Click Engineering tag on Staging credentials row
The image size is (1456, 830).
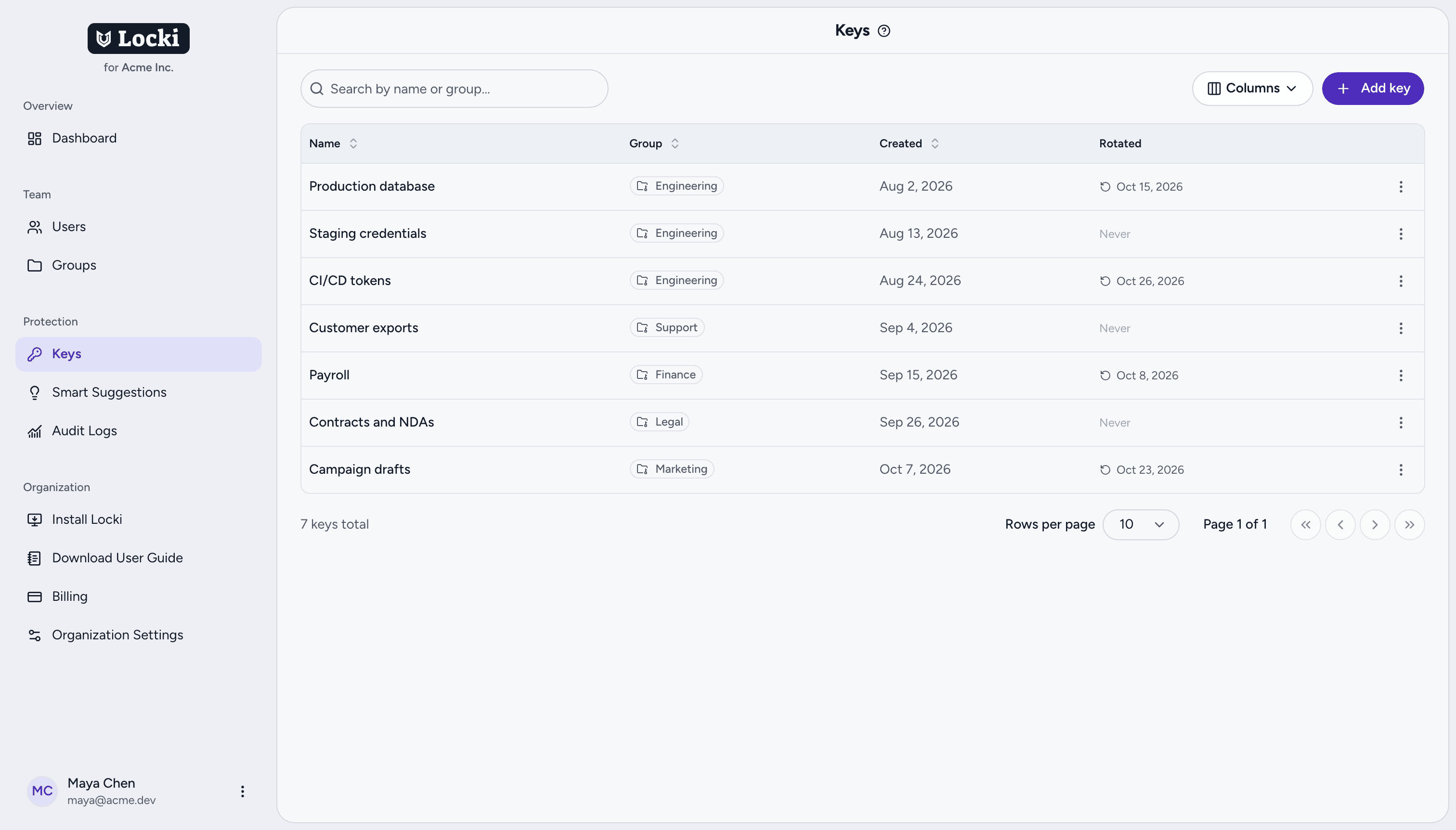[676, 233]
